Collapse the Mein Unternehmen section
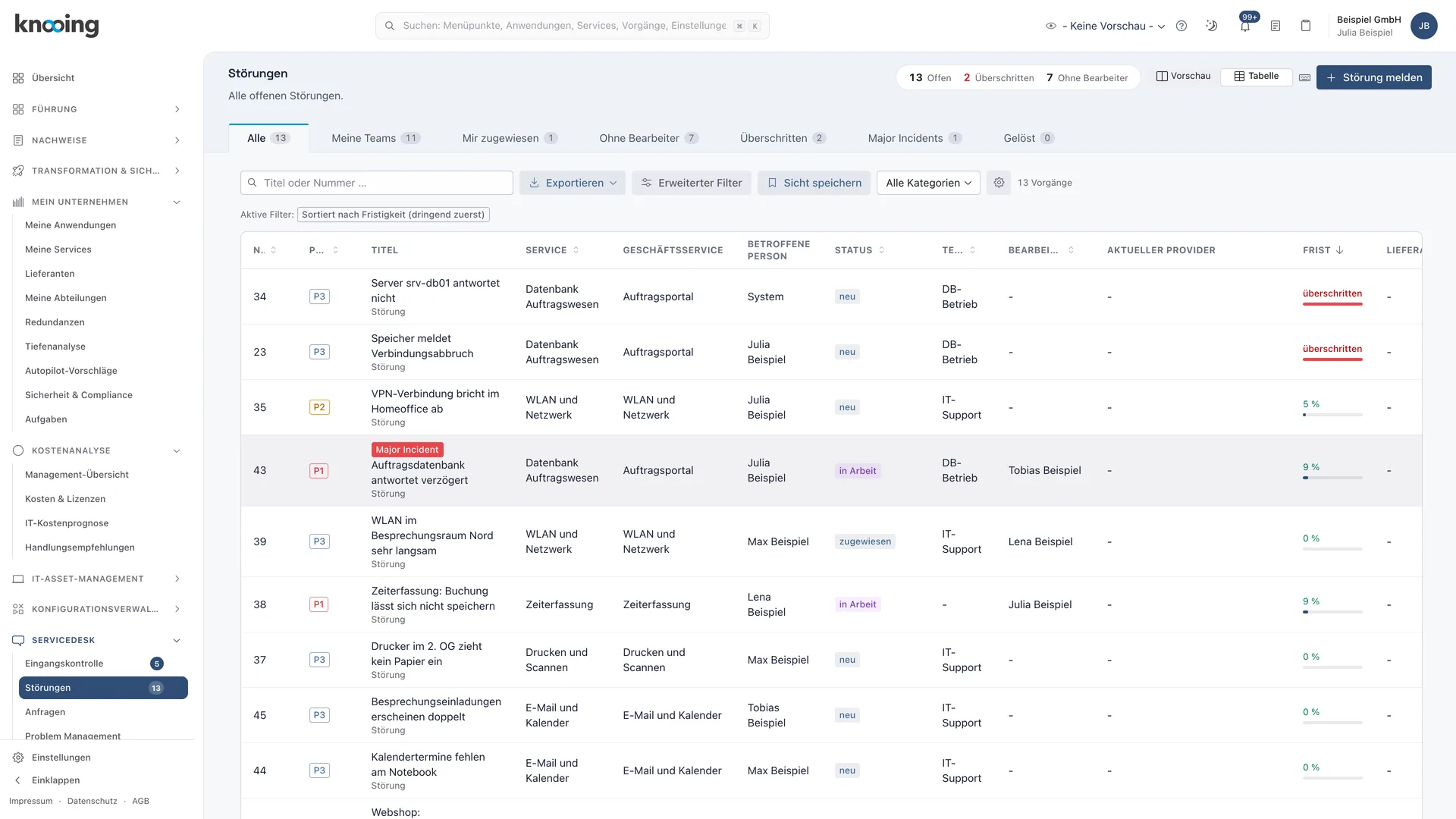The image size is (1456, 819). [177, 202]
